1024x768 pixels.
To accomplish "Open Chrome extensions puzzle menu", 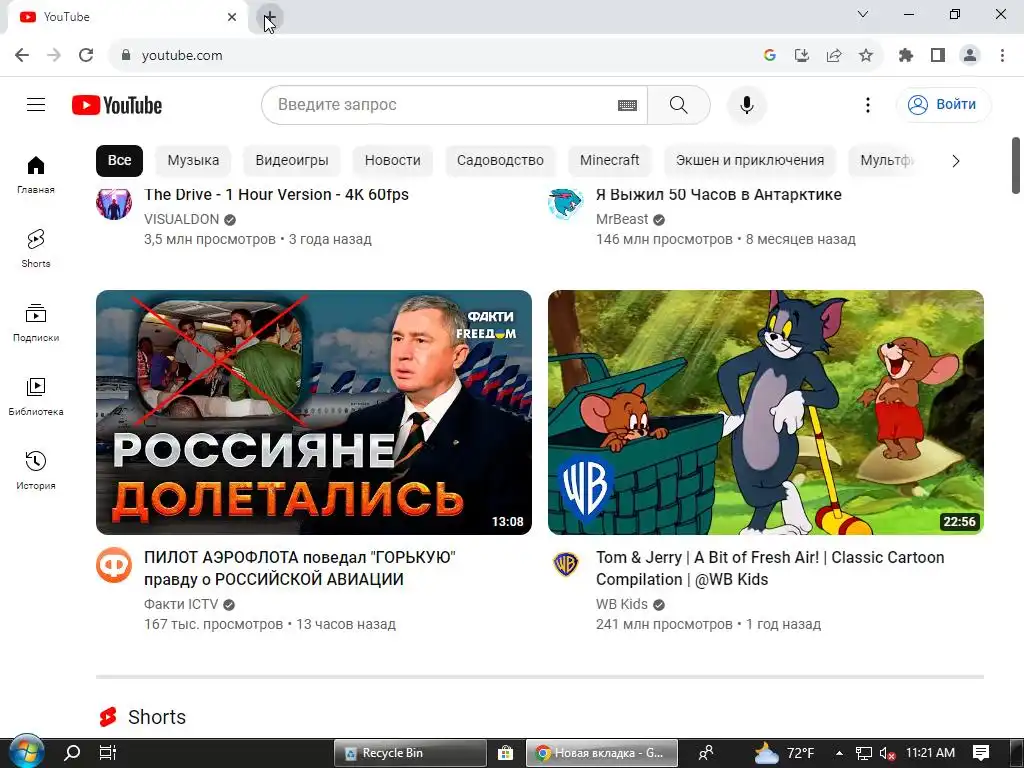I will (x=906, y=56).
